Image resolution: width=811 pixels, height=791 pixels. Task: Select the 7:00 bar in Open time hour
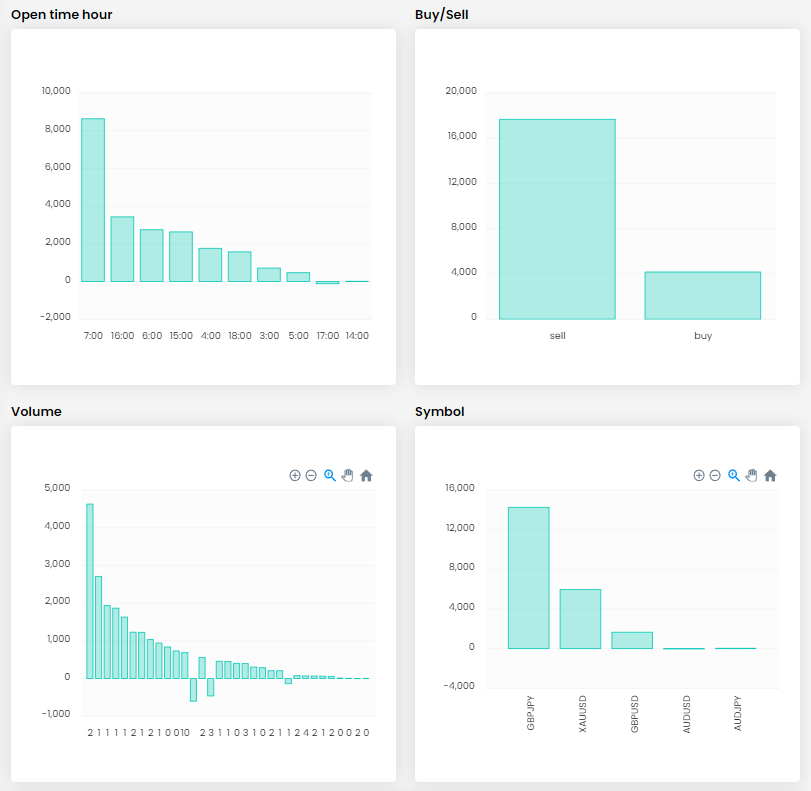pyautogui.click(x=93, y=200)
